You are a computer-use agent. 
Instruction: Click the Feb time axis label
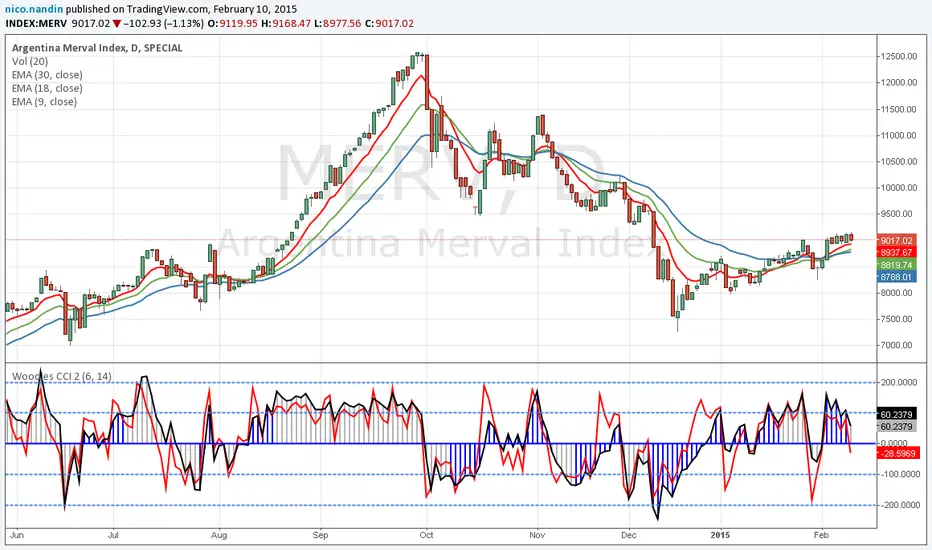click(821, 535)
